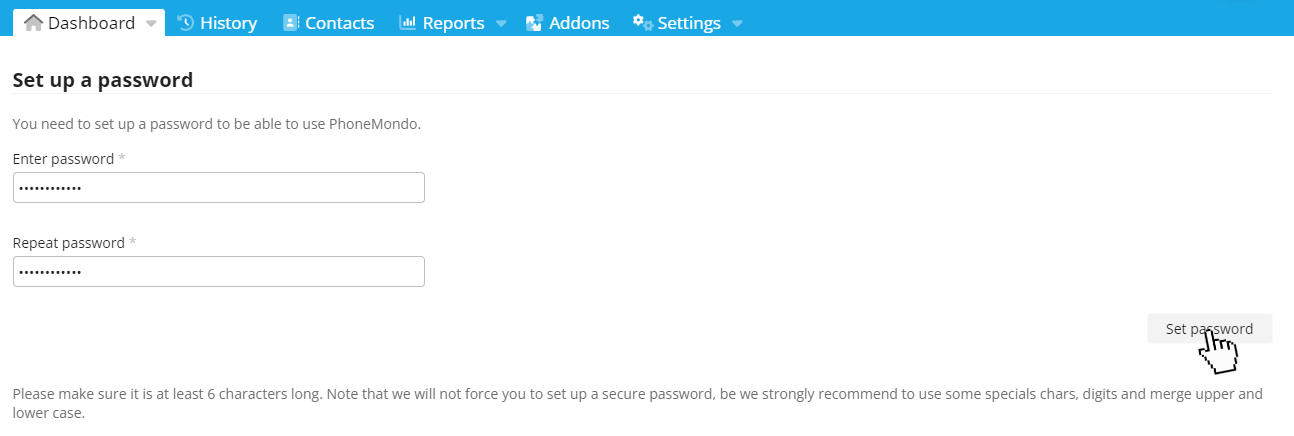This screenshot has height=436, width=1294.
Task: Expand the Dashboard dropdown arrow
Action: [151, 23]
